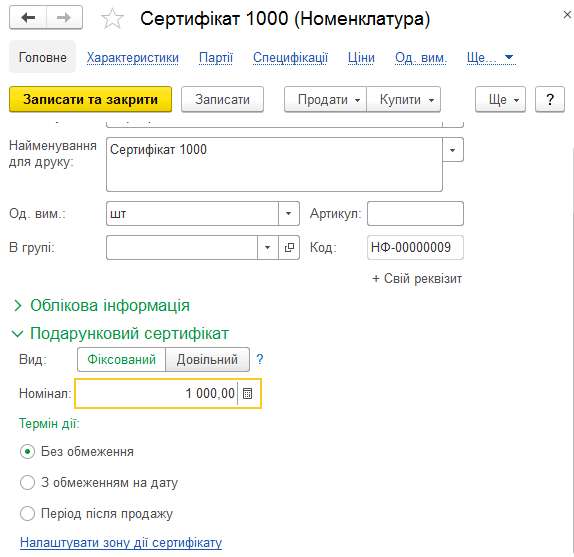Switch certificate type to Довільний
Viewport: 574px width, 557px height.
coord(208,359)
